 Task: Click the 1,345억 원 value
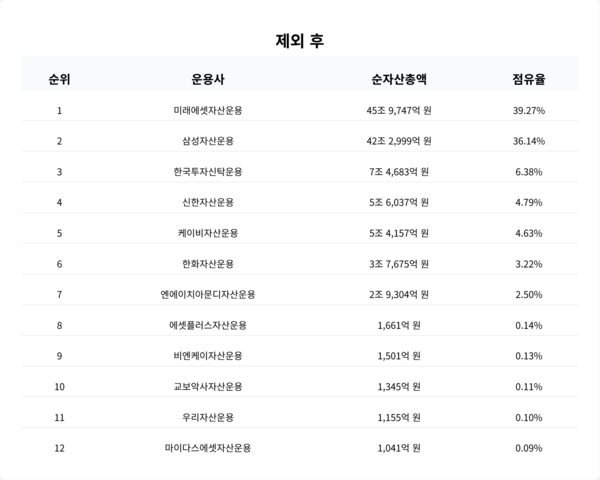click(399, 387)
